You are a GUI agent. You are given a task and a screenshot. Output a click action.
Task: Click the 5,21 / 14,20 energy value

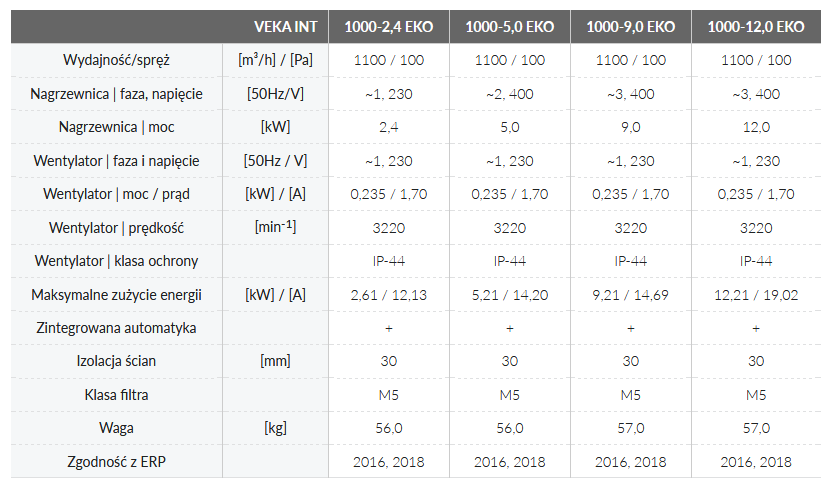510,295
